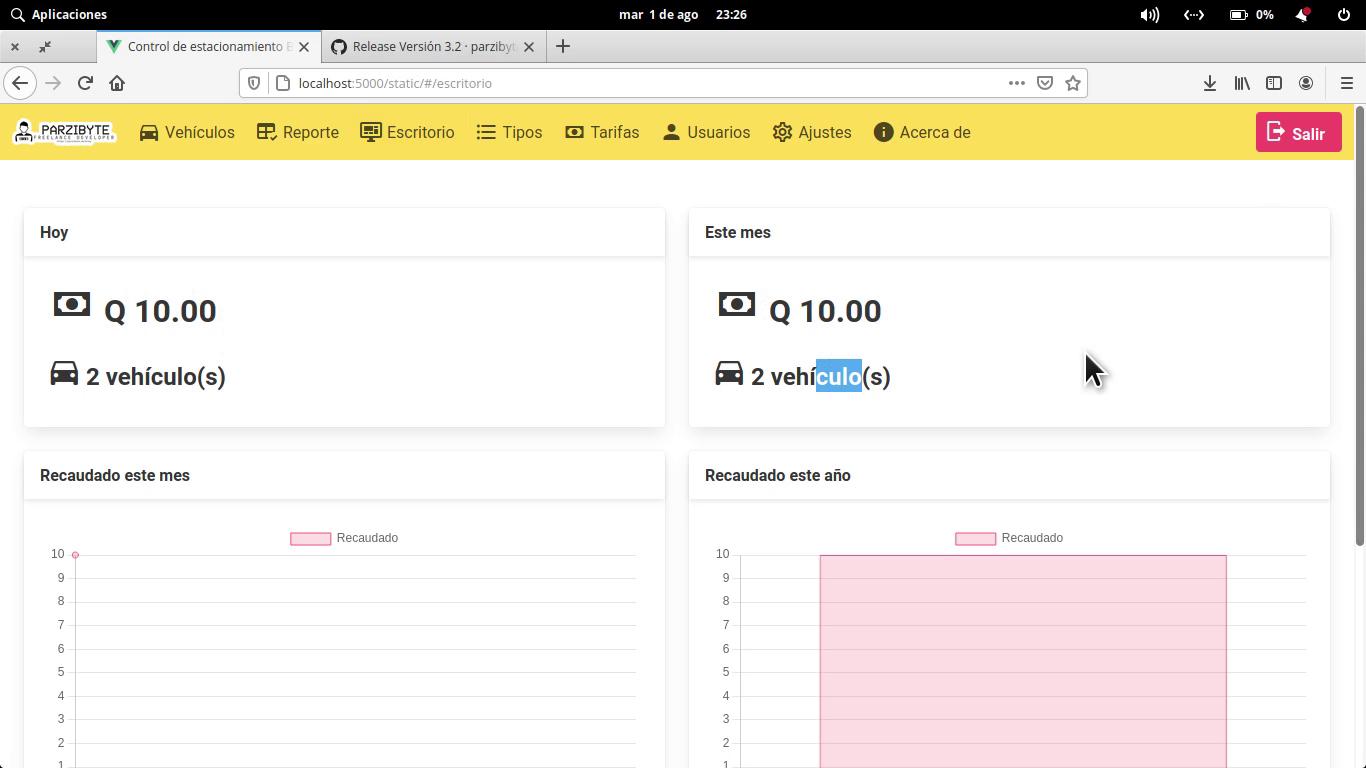The height and width of the screenshot is (768, 1366).
Task: Go to Tarifas in navbar
Action: [x=602, y=132]
